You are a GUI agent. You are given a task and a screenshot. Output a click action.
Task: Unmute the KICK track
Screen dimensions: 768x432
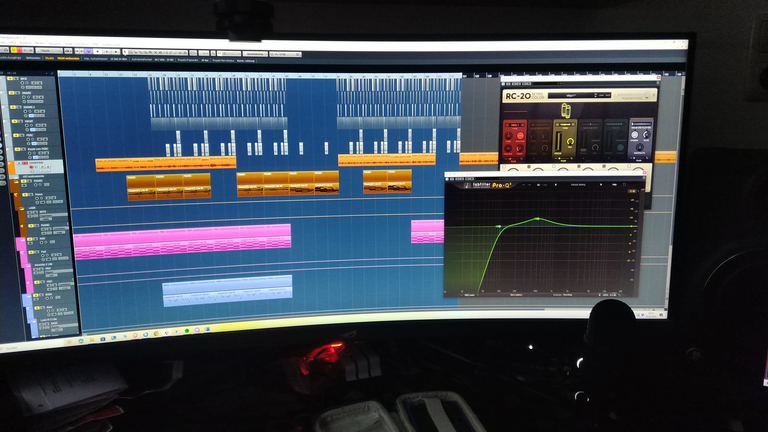[10, 79]
